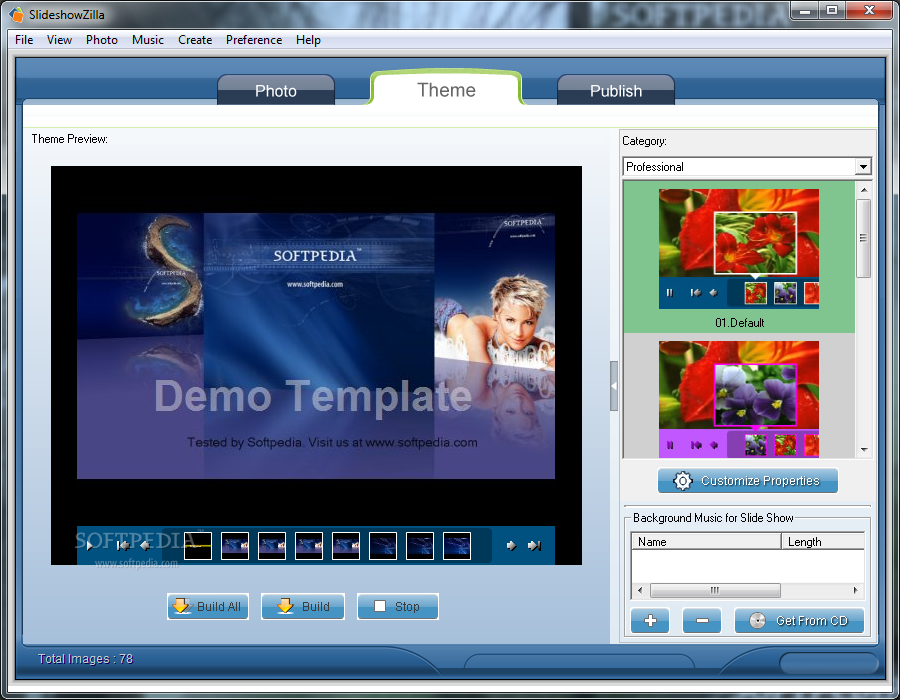Image resolution: width=900 pixels, height=700 pixels.
Task: Select the Theme tab
Action: pyautogui.click(x=447, y=89)
